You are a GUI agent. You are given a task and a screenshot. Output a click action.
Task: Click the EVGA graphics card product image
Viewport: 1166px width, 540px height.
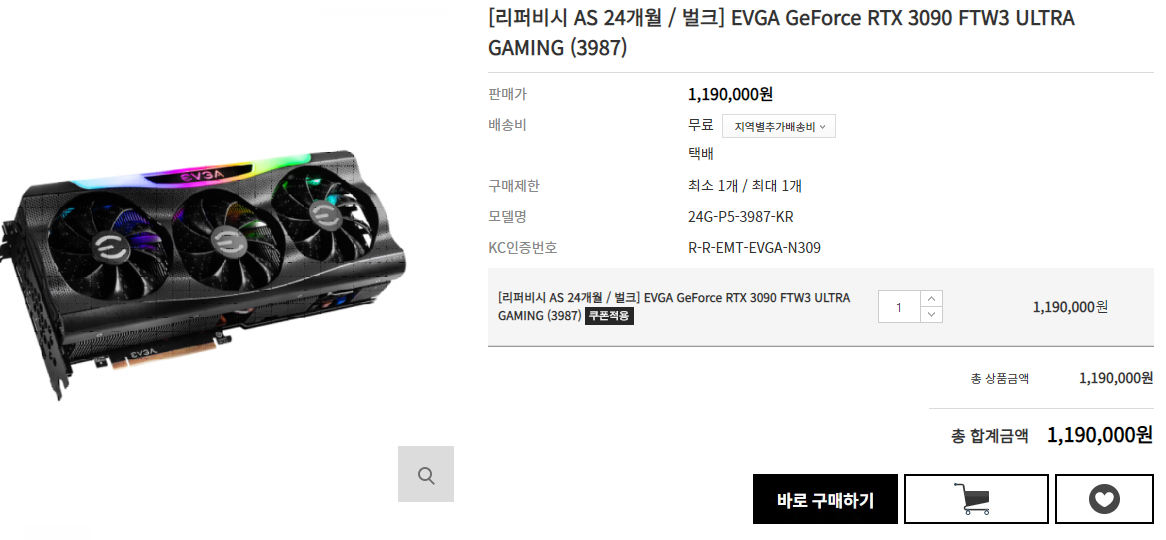[x=212, y=271]
